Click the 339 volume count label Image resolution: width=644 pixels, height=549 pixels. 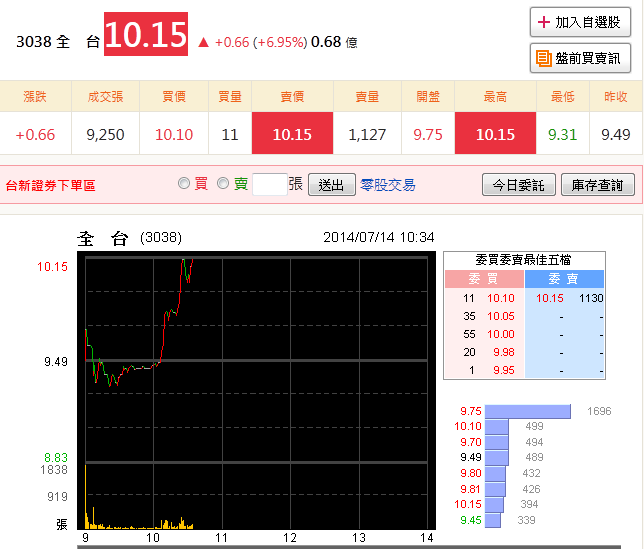526,520
